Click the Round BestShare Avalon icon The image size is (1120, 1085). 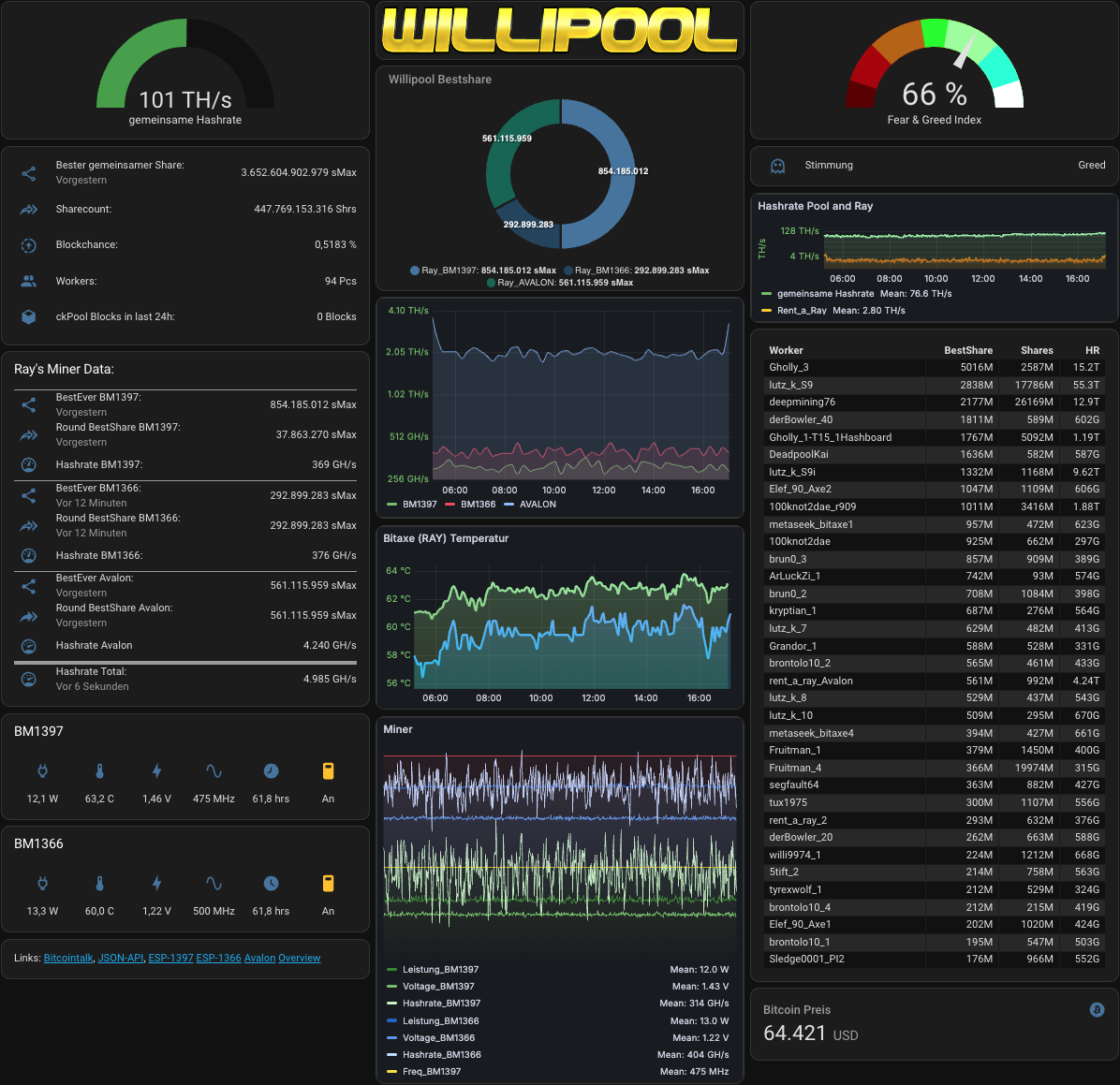[x=29, y=616]
